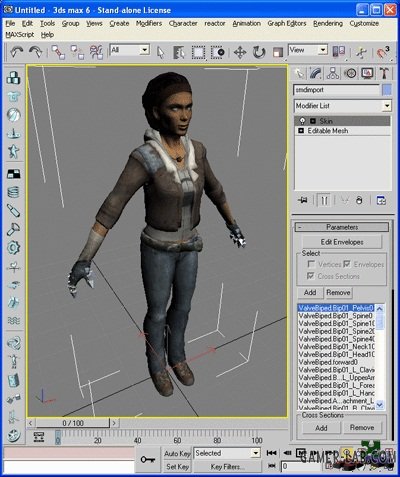Click the large Set Keys key icon
This screenshot has height=477, width=400.
click(x=148, y=460)
